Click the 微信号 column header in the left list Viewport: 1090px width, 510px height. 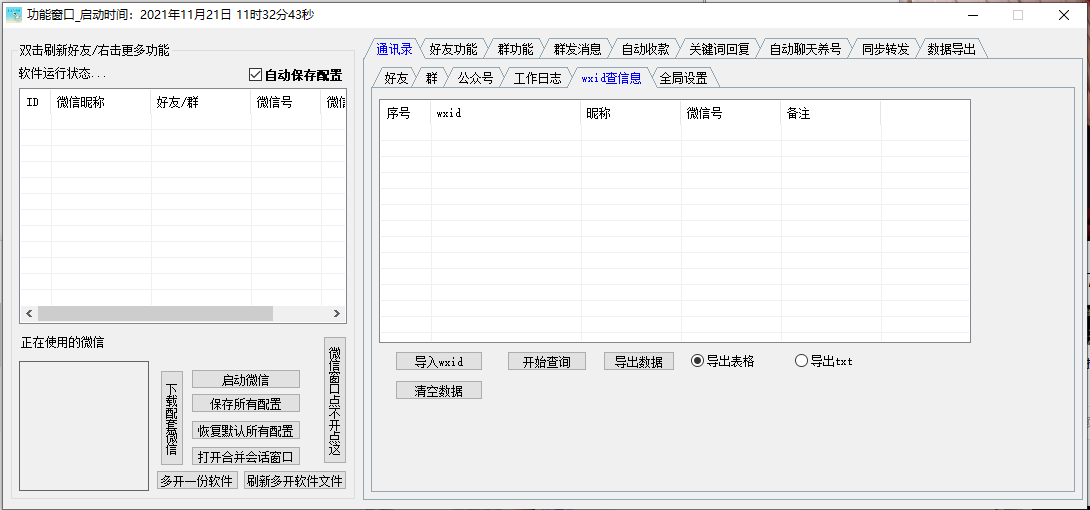click(x=286, y=103)
